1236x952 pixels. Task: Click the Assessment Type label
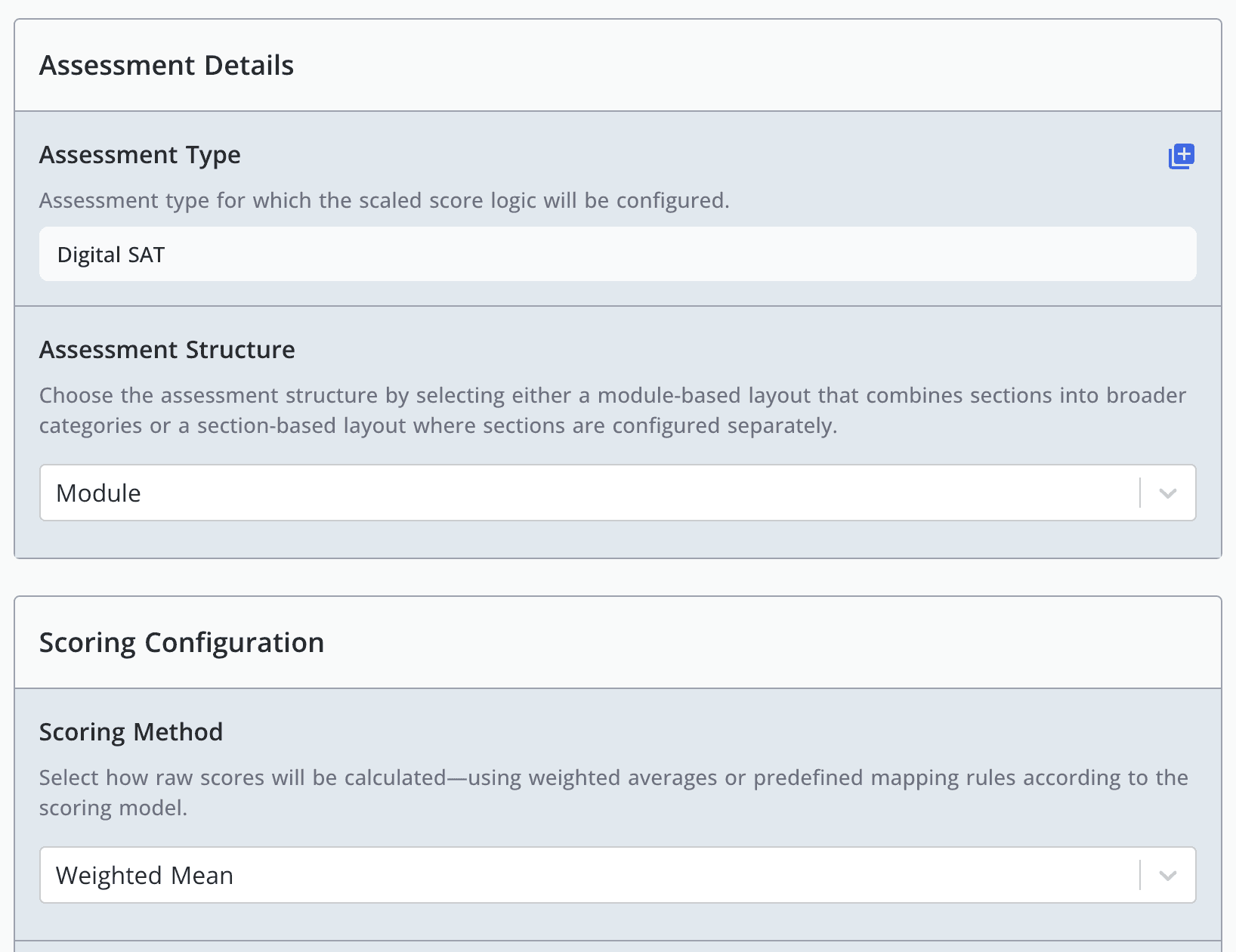pos(140,155)
